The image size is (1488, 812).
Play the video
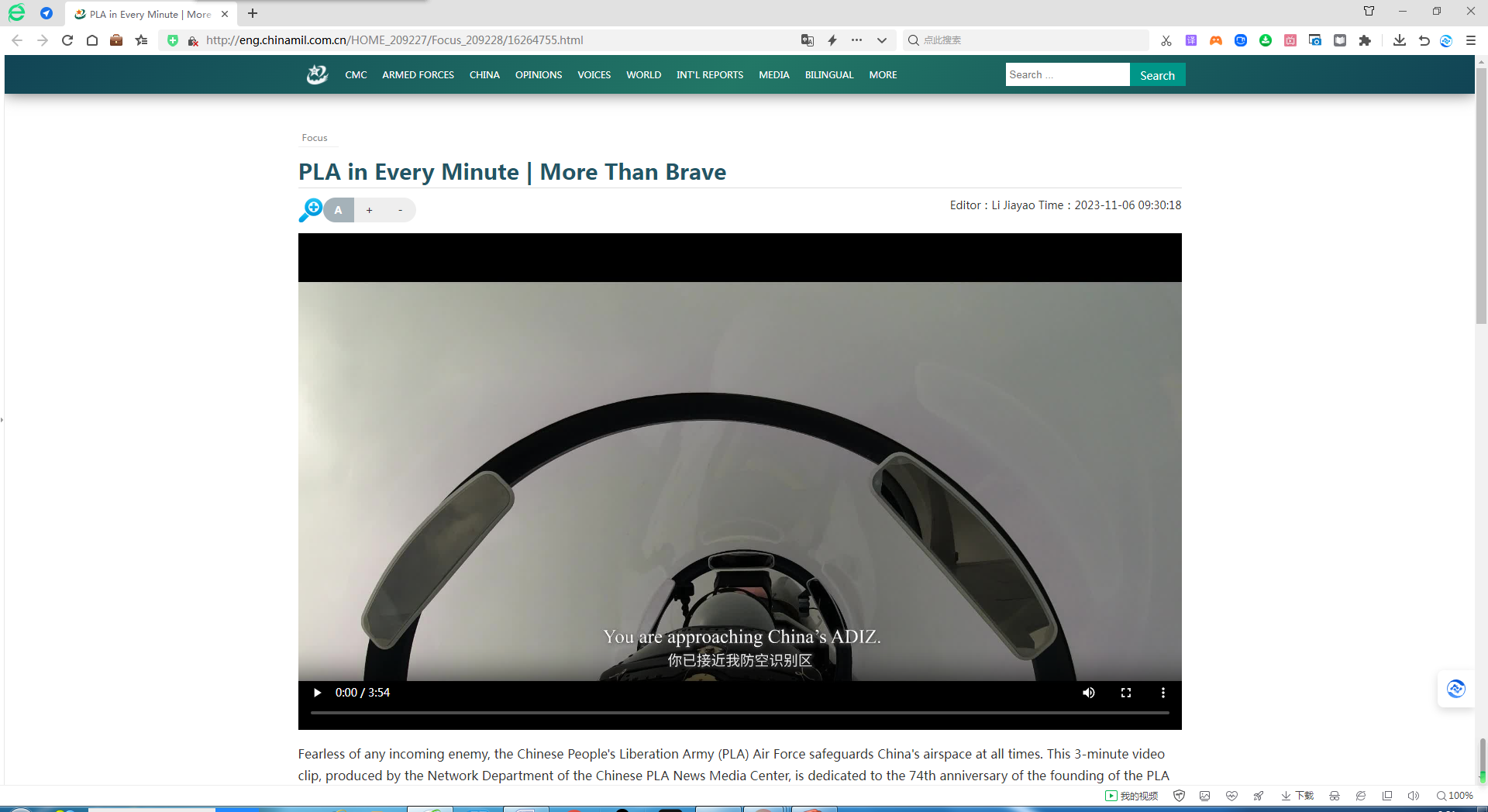pos(317,693)
